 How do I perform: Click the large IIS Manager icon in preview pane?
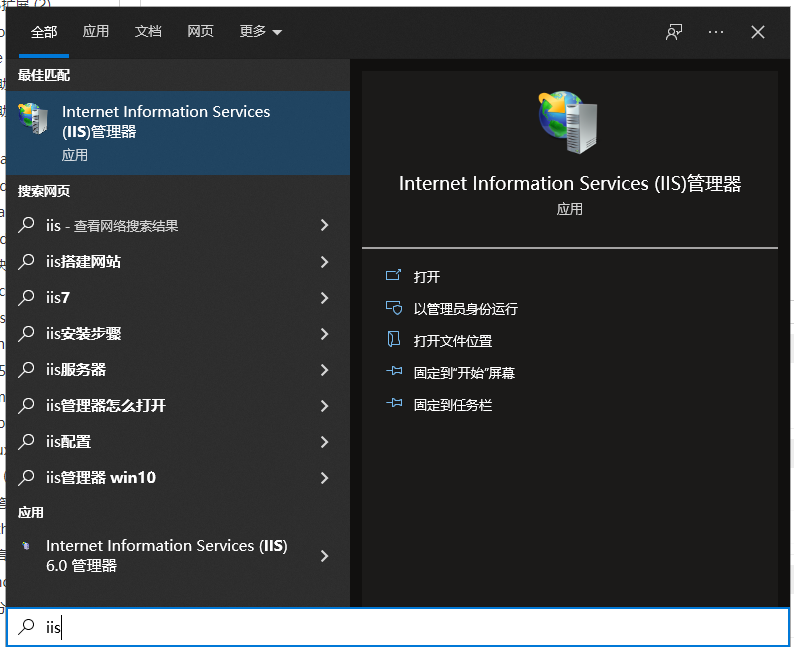click(x=568, y=122)
